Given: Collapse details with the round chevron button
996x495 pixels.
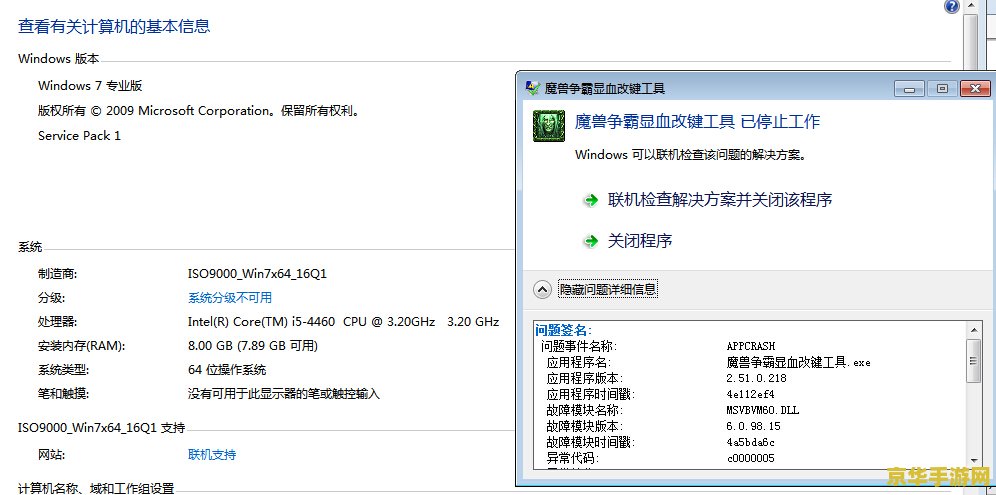Looking at the screenshot, I should click(x=542, y=290).
